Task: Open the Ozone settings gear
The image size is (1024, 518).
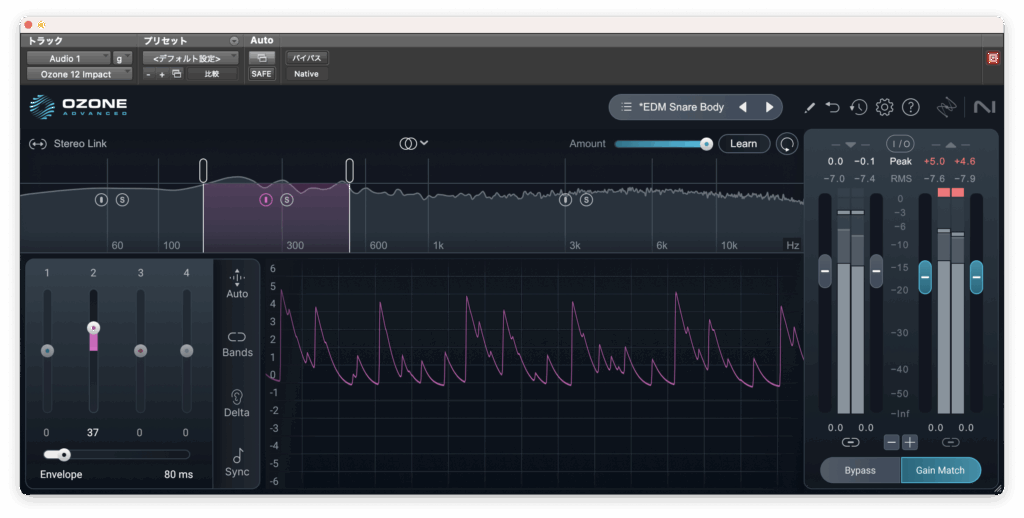Action: (x=884, y=107)
